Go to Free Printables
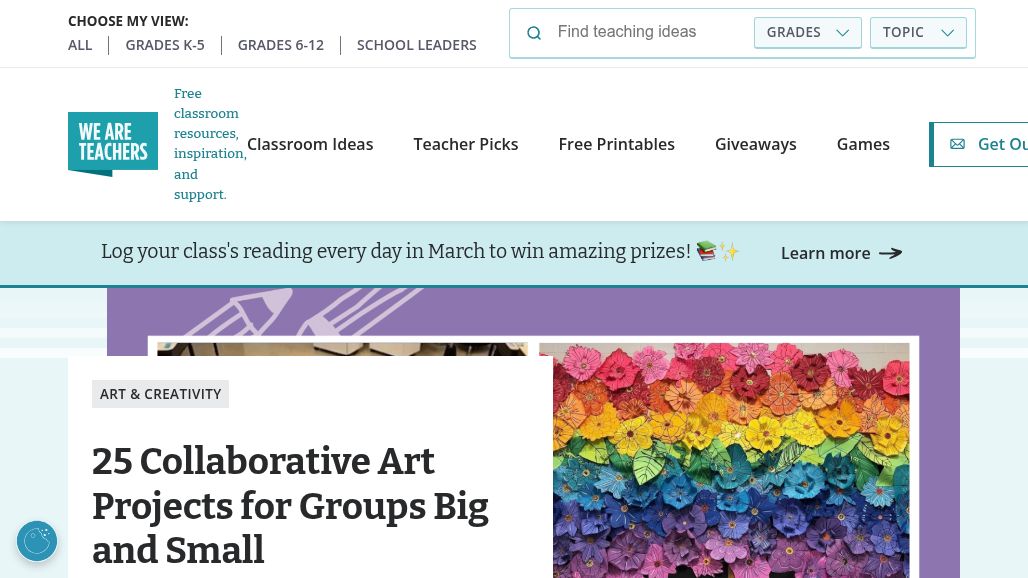Viewport: 1028px width, 578px height. point(617,144)
